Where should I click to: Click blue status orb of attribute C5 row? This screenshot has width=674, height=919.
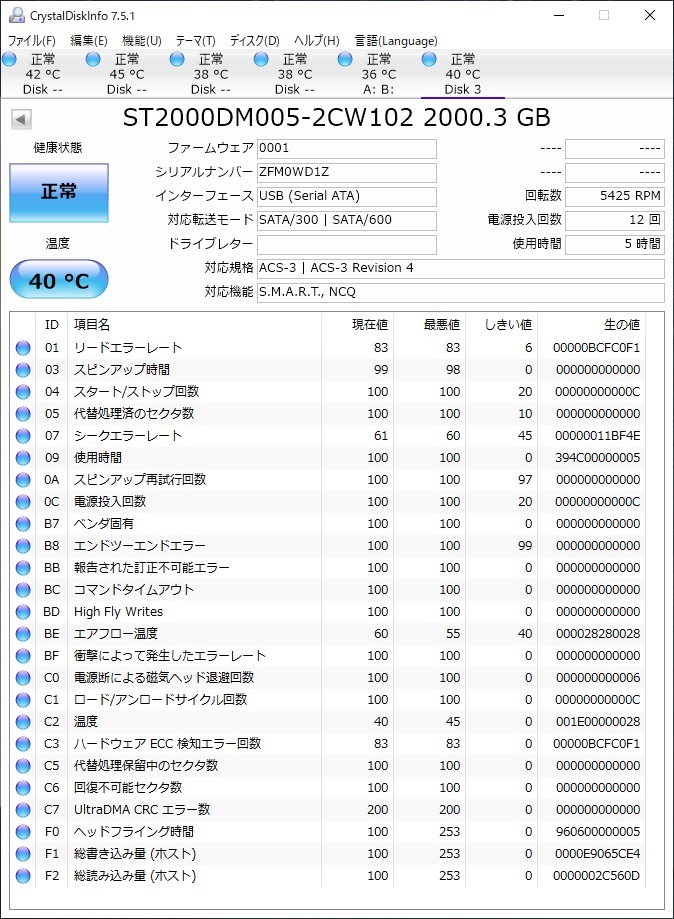23,765
